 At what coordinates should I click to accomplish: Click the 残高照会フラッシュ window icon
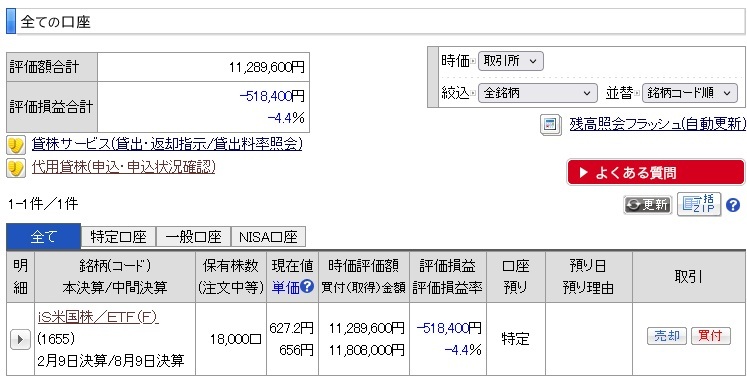(x=551, y=125)
